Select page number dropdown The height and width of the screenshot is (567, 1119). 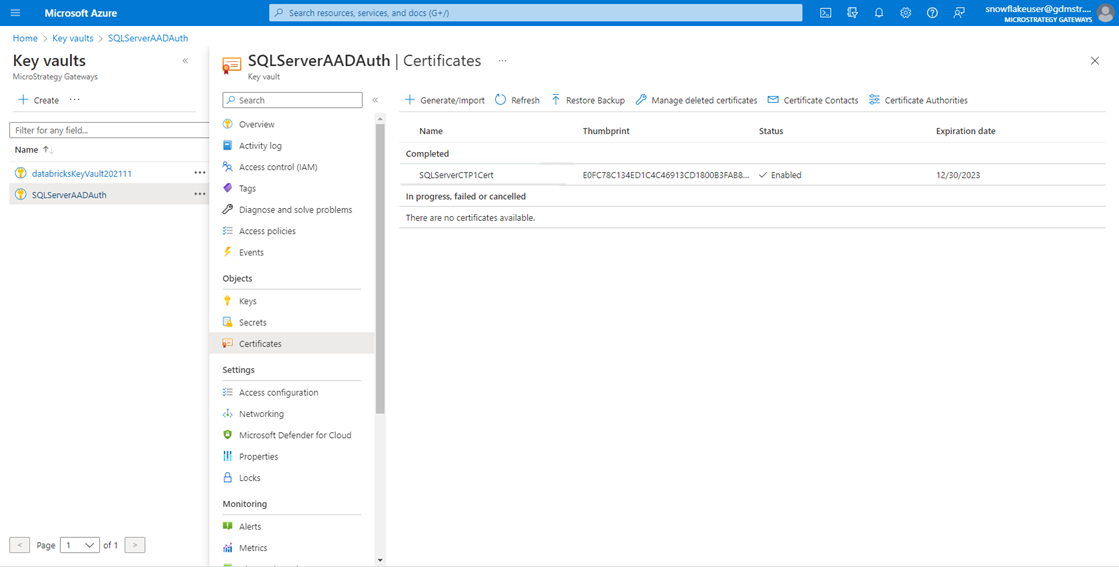(80, 545)
